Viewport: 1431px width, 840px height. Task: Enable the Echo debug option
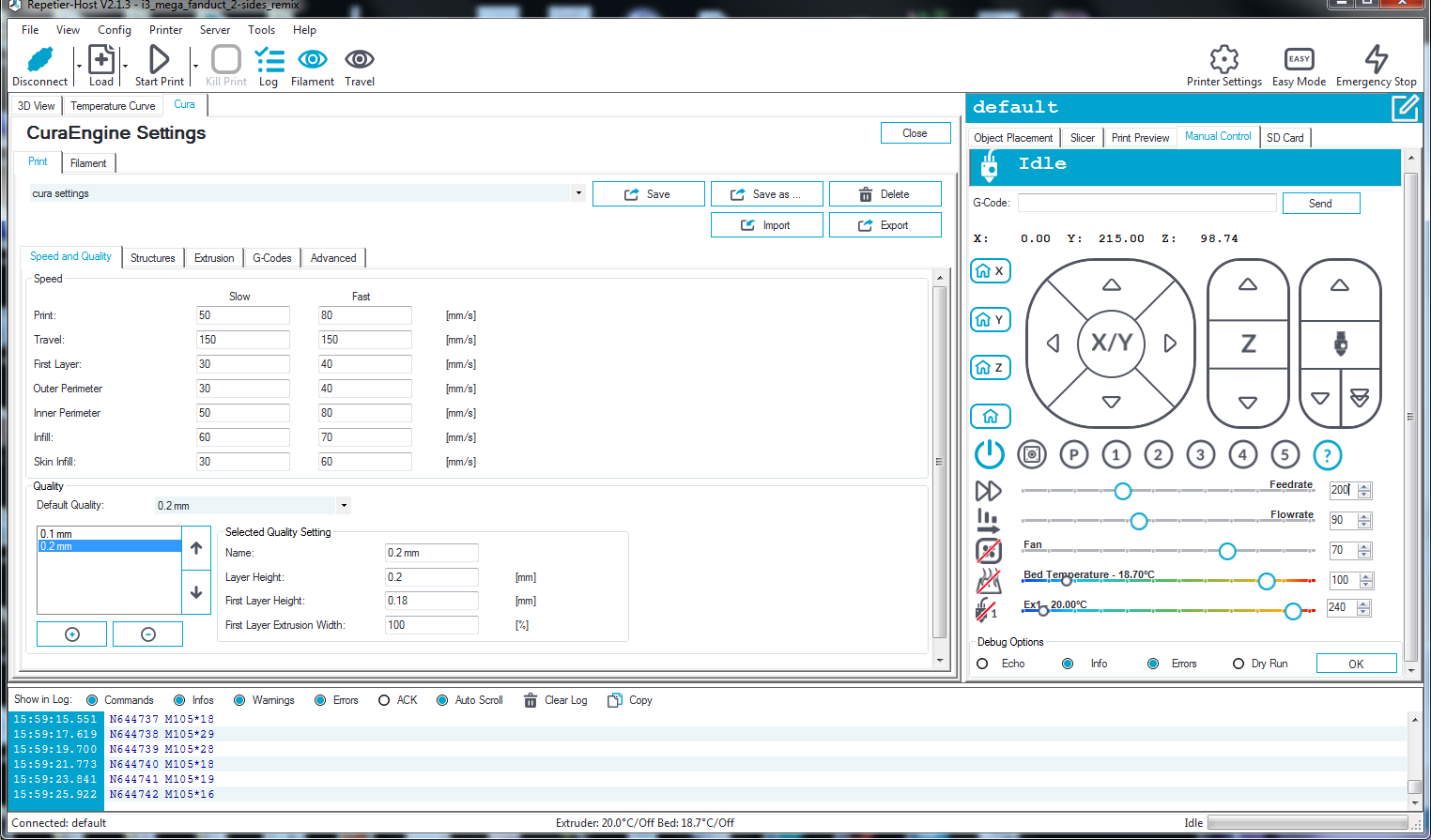(982, 664)
